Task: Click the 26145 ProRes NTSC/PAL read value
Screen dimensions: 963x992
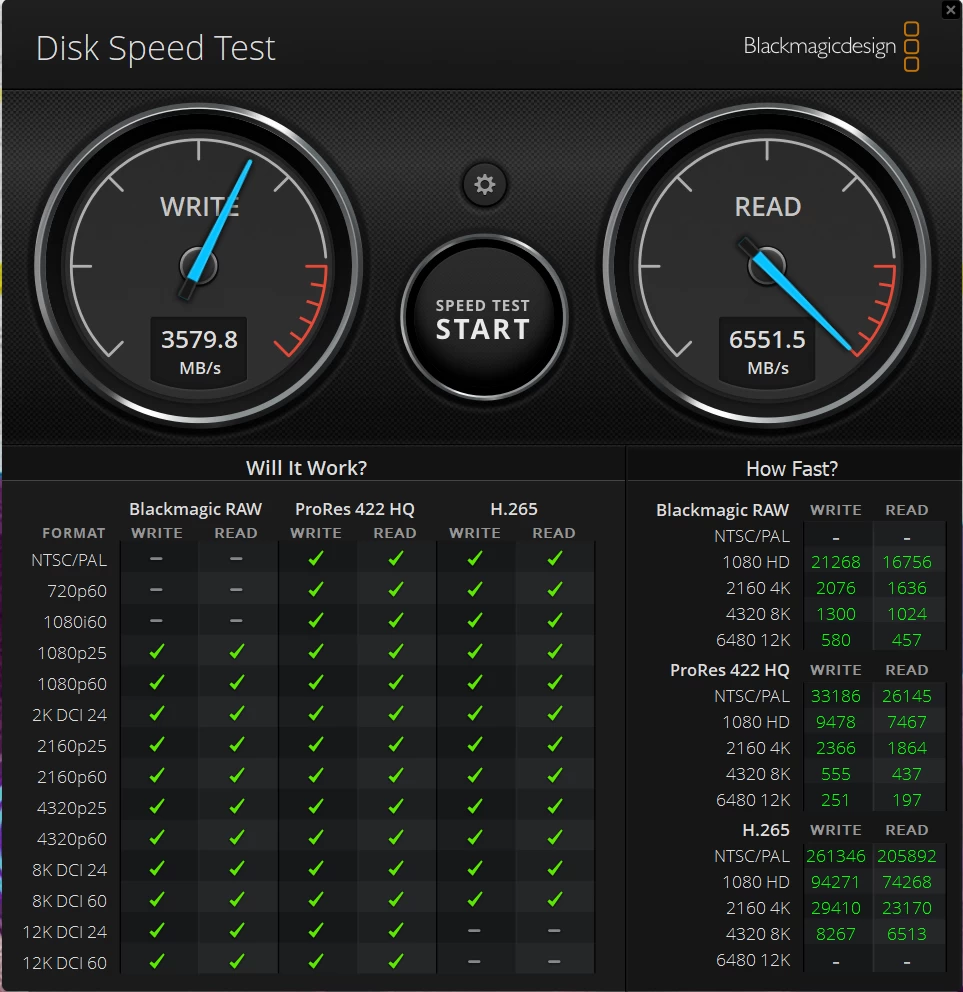Action: [x=907, y=696]
